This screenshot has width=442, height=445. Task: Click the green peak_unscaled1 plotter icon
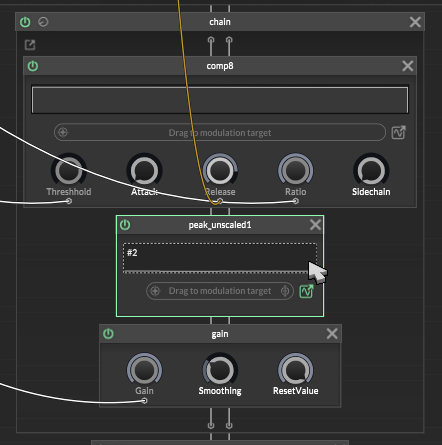click(x=307, y=291)
